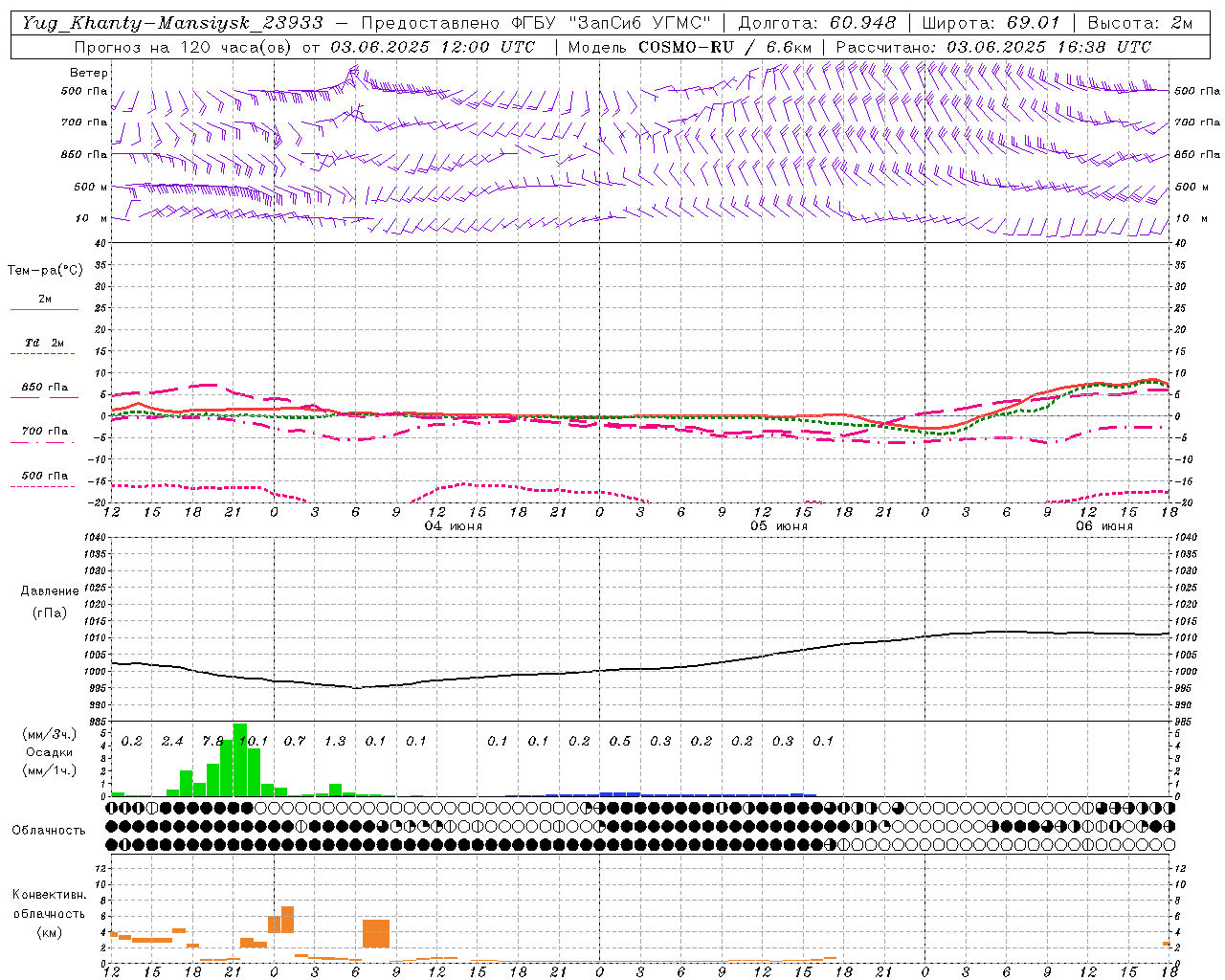Click the Ветер wind panel label

tap(89, 73)
